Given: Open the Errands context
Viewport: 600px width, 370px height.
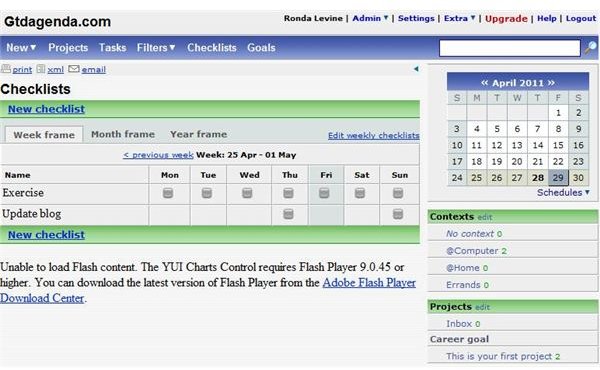Looking at the screenshot, I should [x=463, y=285].
